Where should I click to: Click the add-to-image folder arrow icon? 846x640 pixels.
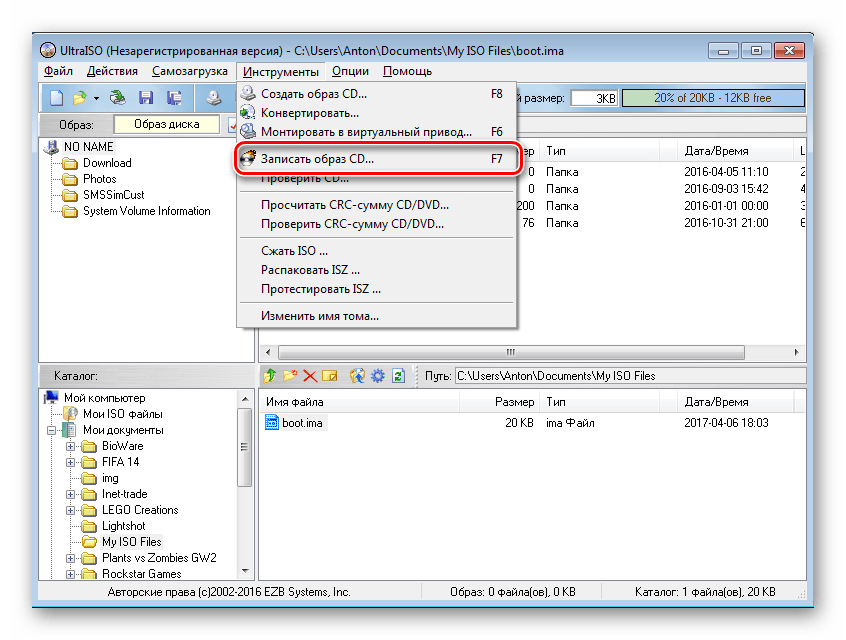pyautogui.click(x=357, y=376)
